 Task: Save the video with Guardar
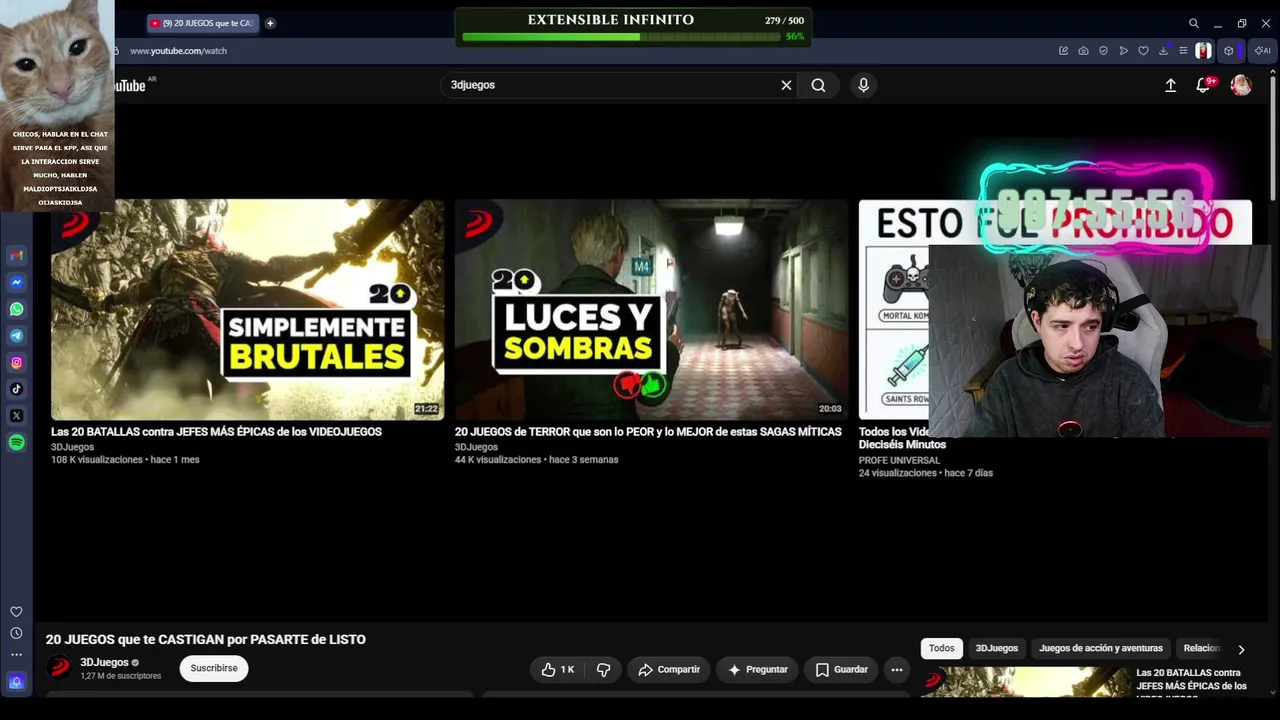click(841, 670)
